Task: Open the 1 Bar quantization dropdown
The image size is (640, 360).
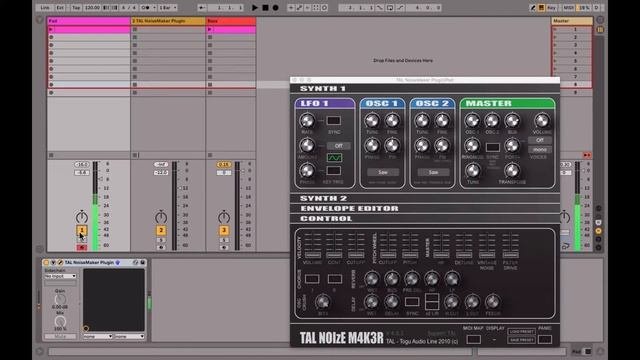Action: click(x=167, y=7)
